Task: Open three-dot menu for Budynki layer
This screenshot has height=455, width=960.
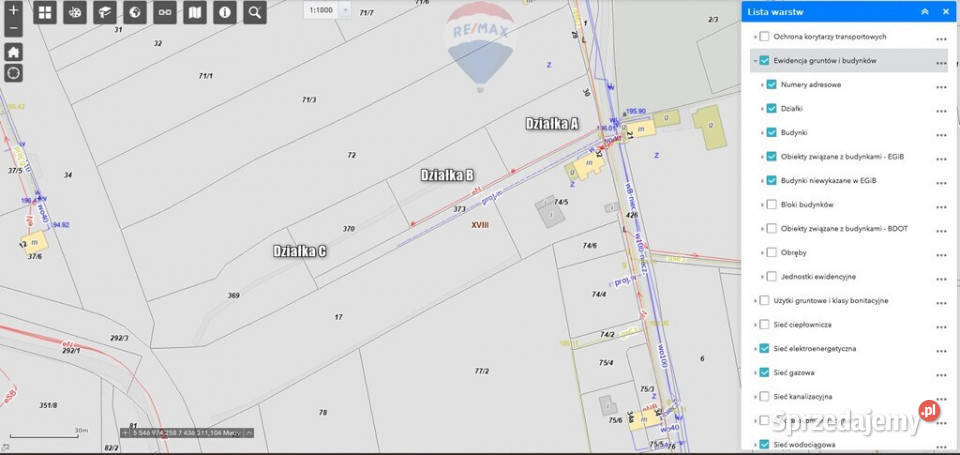Action: (940, 134)
